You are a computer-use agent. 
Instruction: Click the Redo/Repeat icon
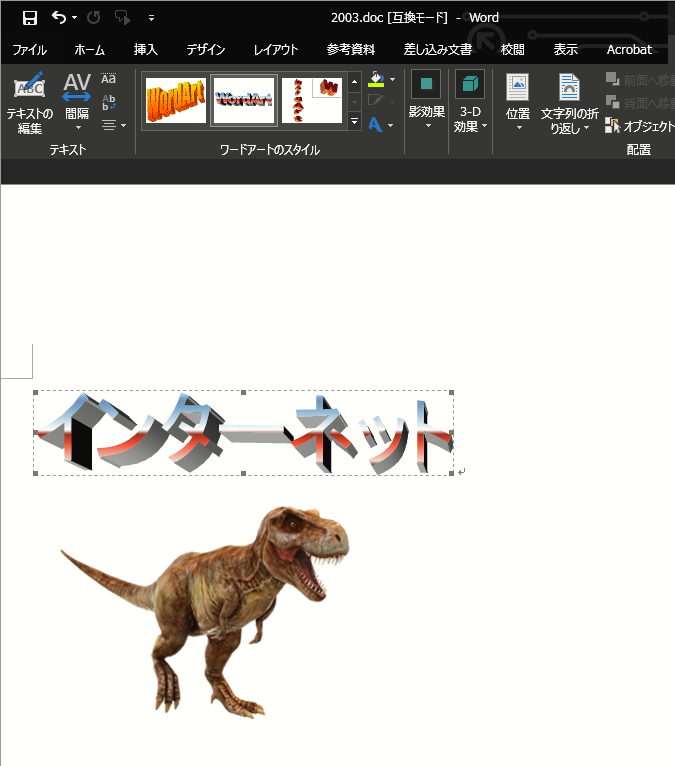coord(93,18)
